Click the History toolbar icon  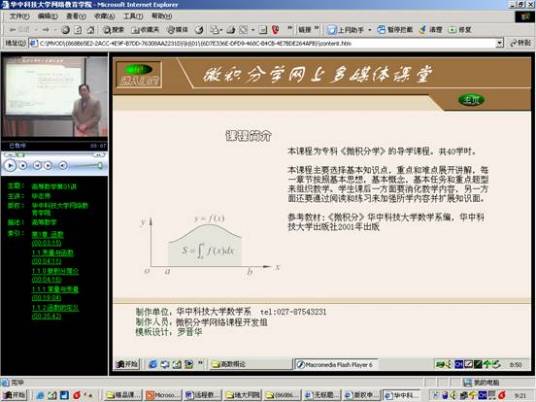[x=199, y=30]
